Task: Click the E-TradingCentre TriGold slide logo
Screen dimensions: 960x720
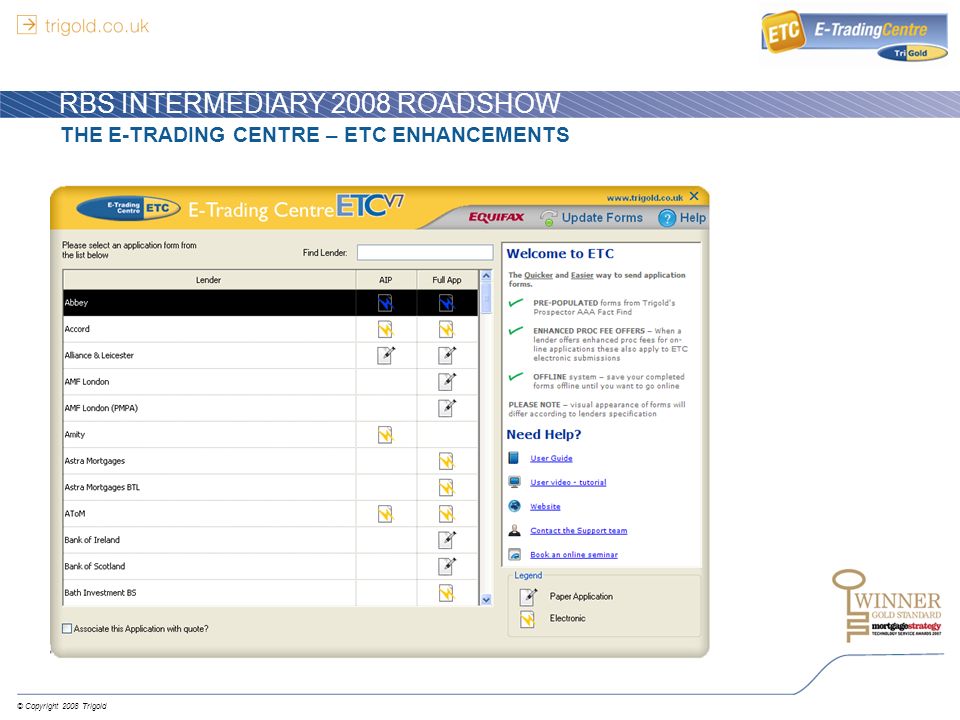Action: (x=855, y=36)
